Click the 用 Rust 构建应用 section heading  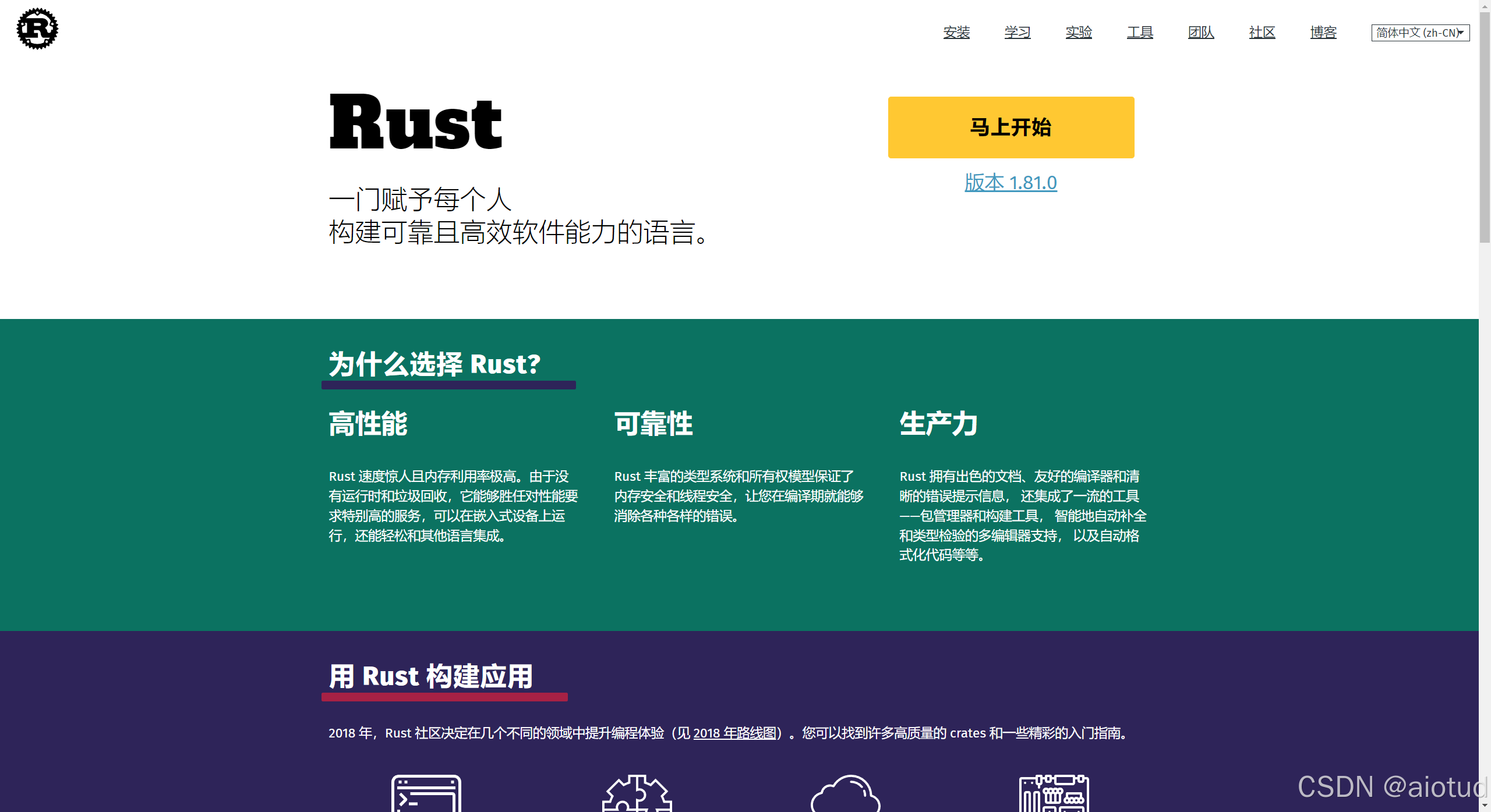click(x=430, y=676)
